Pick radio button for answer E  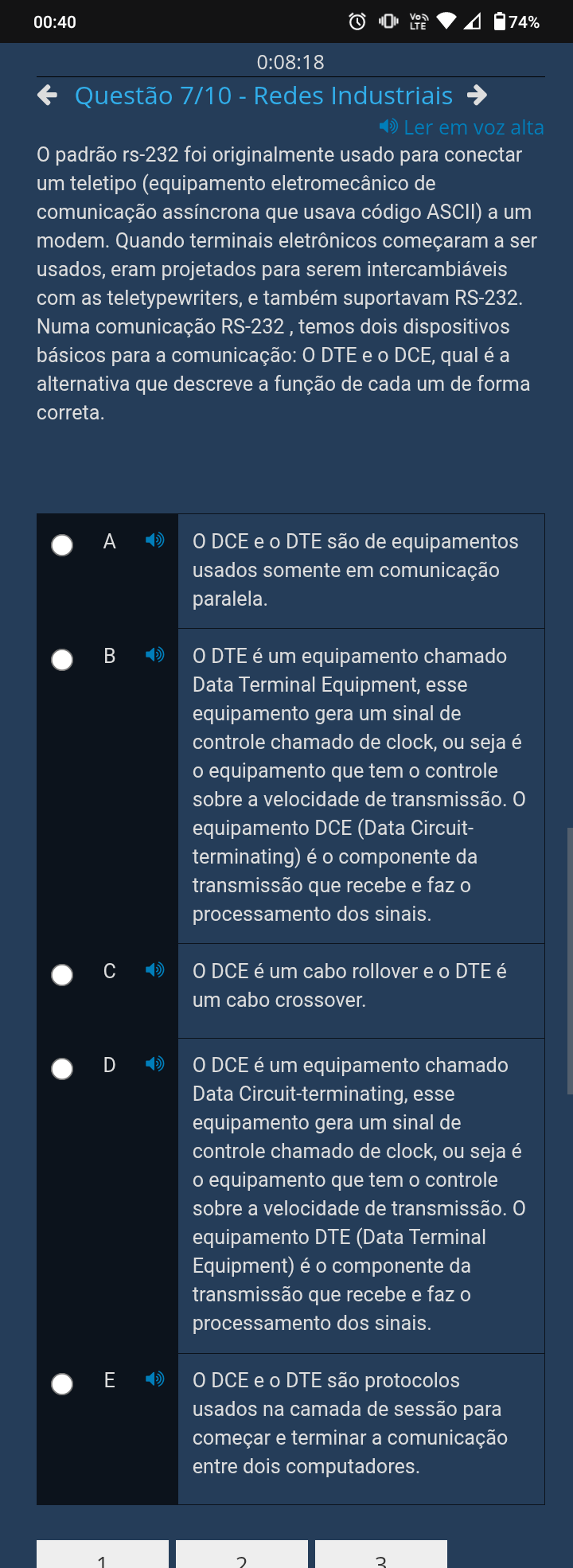tap(62, 1384)
